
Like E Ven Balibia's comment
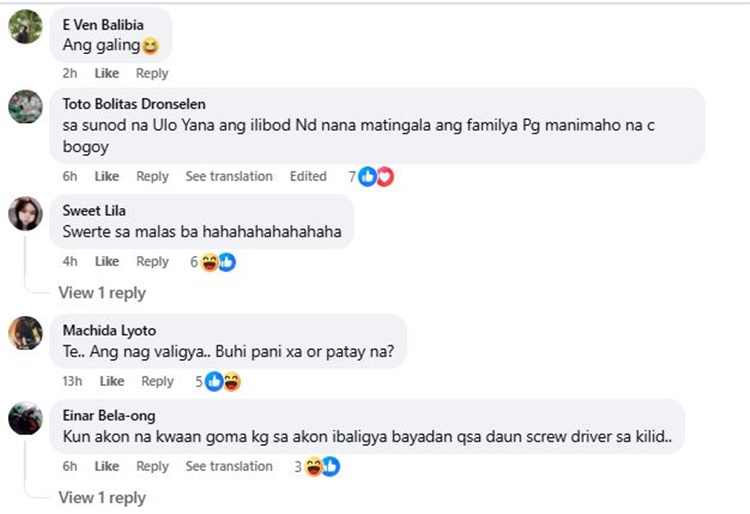[x=106, y=73]
